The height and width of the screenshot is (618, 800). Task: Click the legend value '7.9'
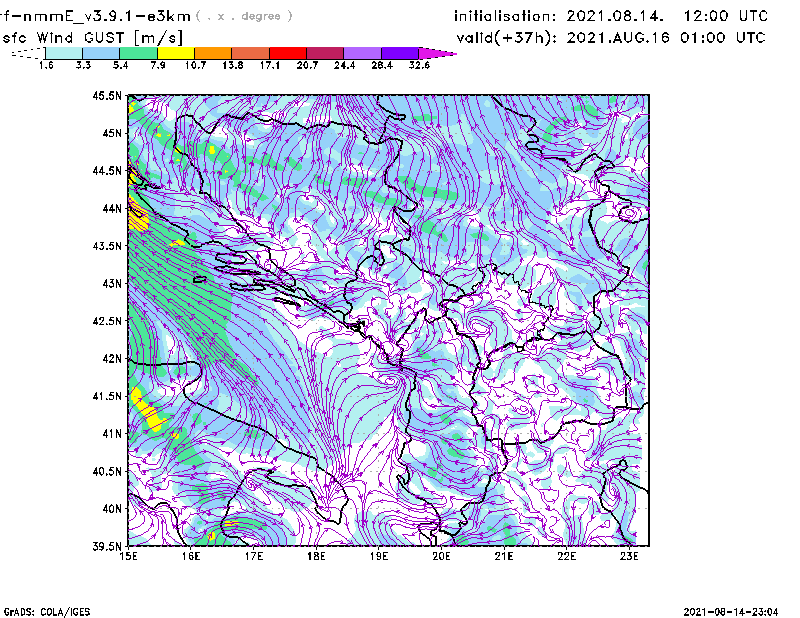(x=158, y=65)
